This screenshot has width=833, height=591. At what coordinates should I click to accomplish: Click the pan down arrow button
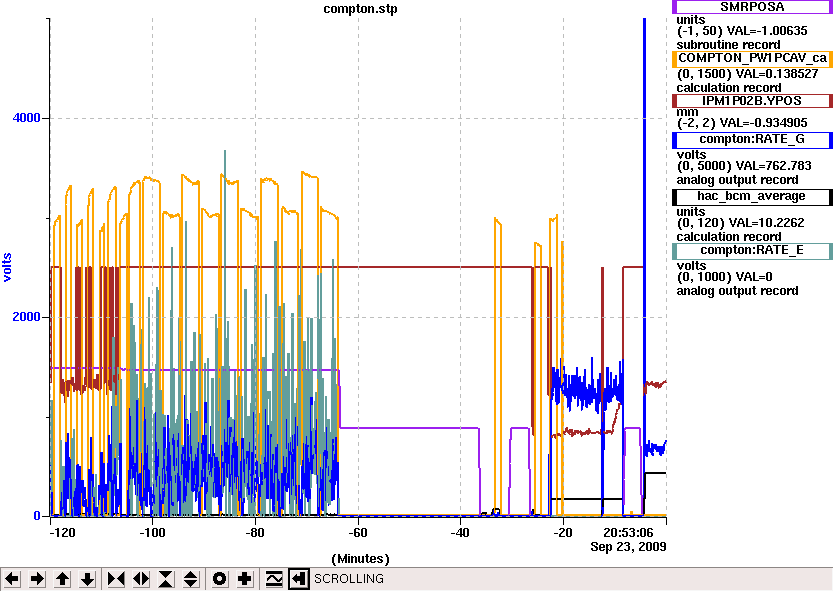coord(87,579)
